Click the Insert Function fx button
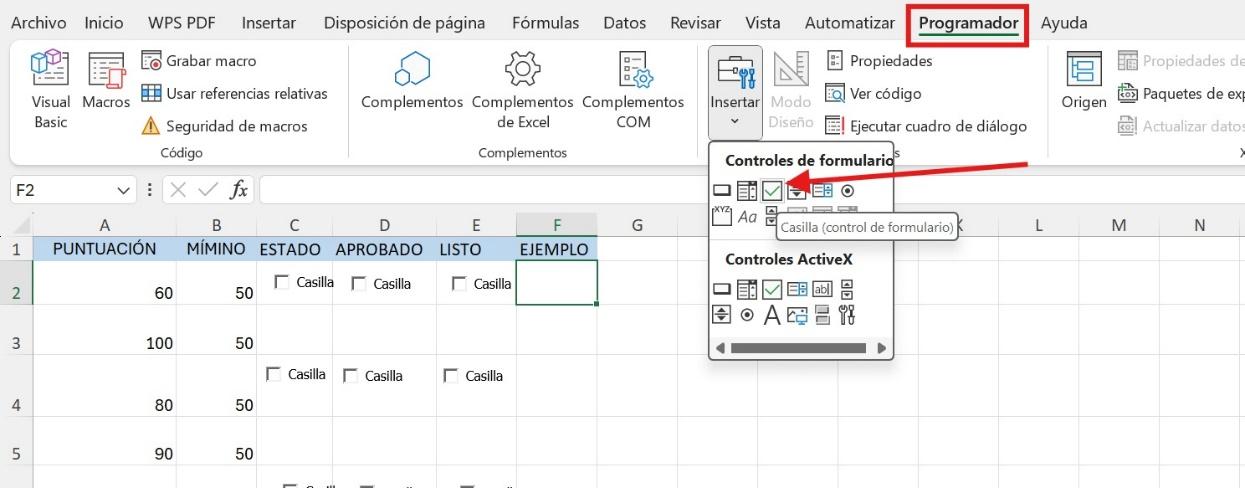 [x=239, y=190]
